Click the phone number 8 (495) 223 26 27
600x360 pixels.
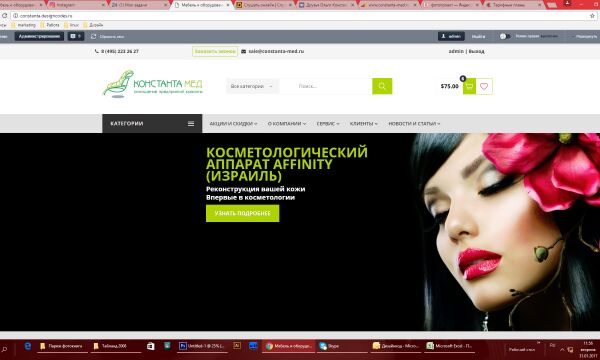(x=120, y=51)
